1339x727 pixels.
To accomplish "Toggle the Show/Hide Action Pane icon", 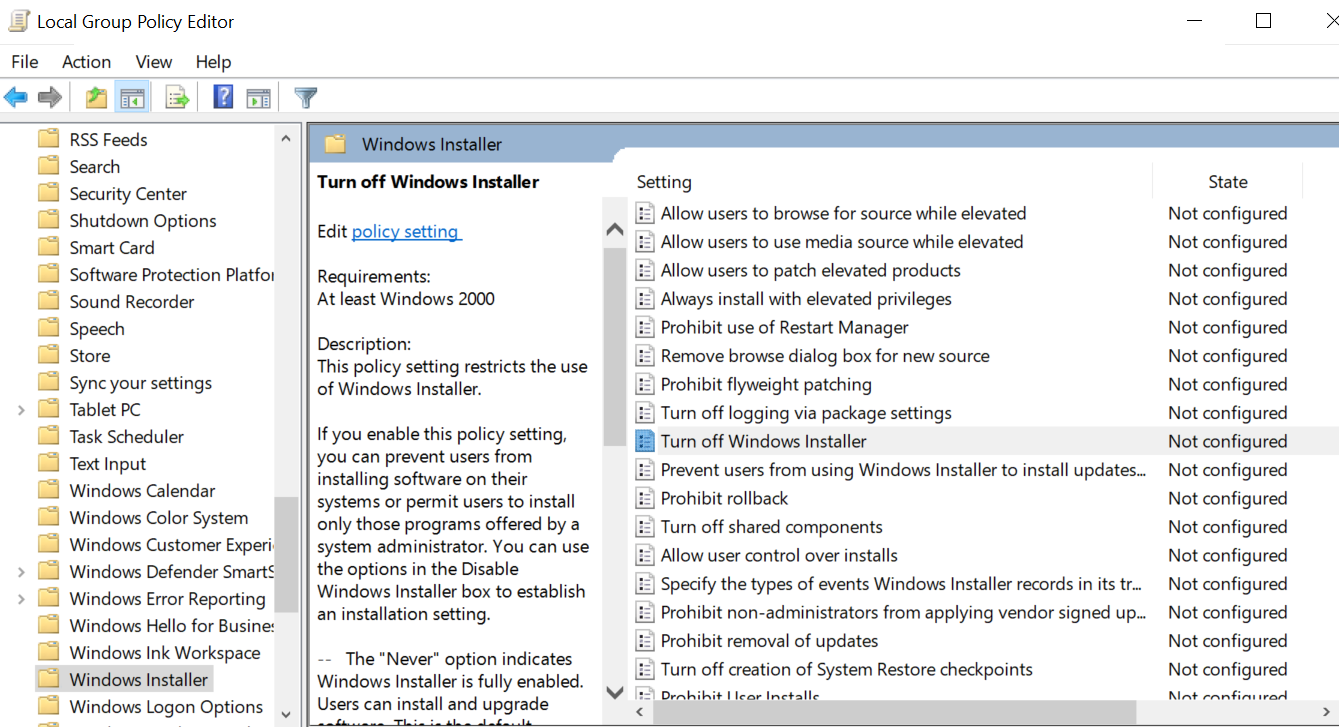I will 259,97.
